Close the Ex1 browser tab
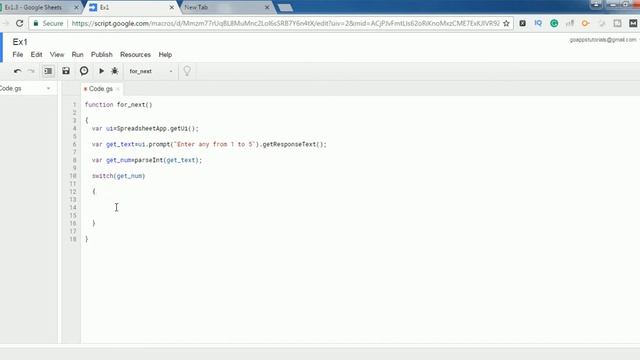Viewport: 640px width, 360px height. click(x=171, y=7)
